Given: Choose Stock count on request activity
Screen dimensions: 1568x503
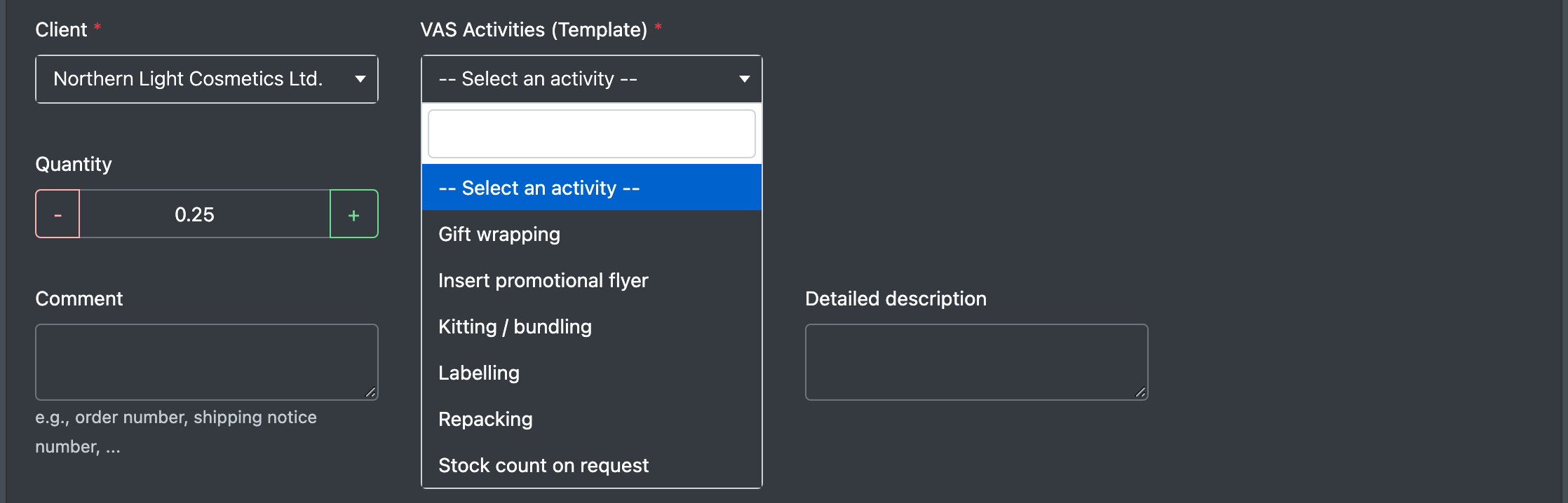Looking at the screenshot, I should coord(592,465).
